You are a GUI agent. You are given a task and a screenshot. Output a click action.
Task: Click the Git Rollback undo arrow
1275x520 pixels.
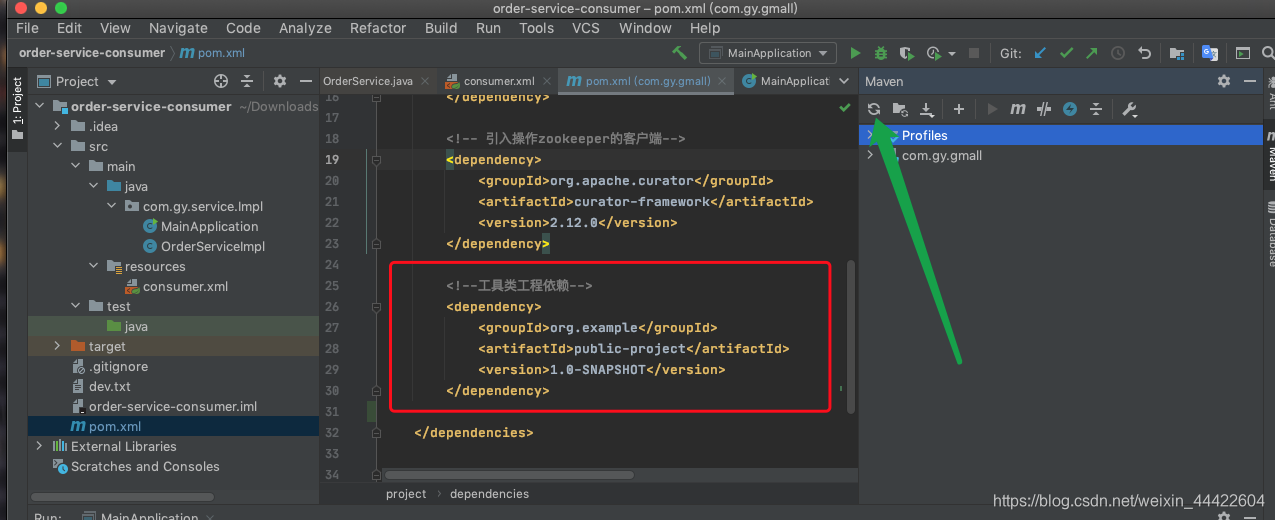(1145, 53)
